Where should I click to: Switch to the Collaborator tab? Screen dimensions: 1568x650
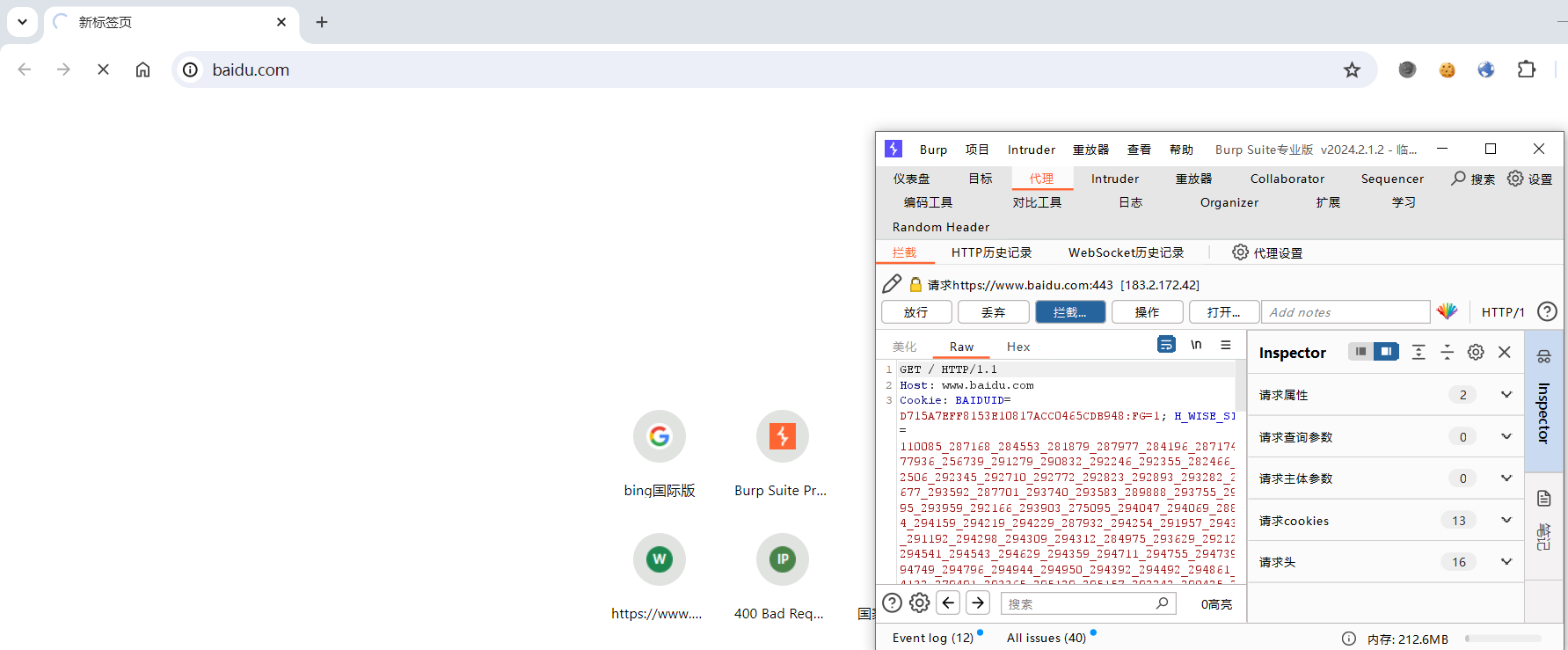(x=1287, y=179)
